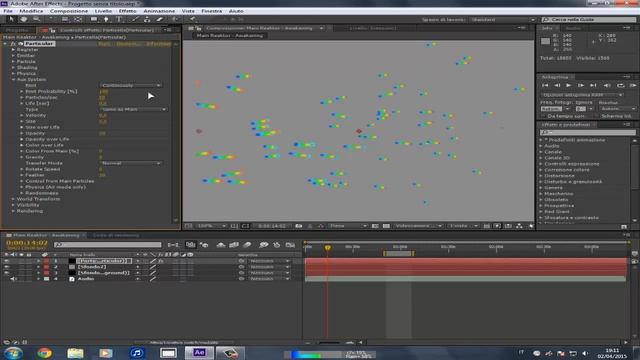Toggle transparency grid in viewer footer
Viewport: 640px width, 360px height.
pyautogui.click(x=386, y=226)
